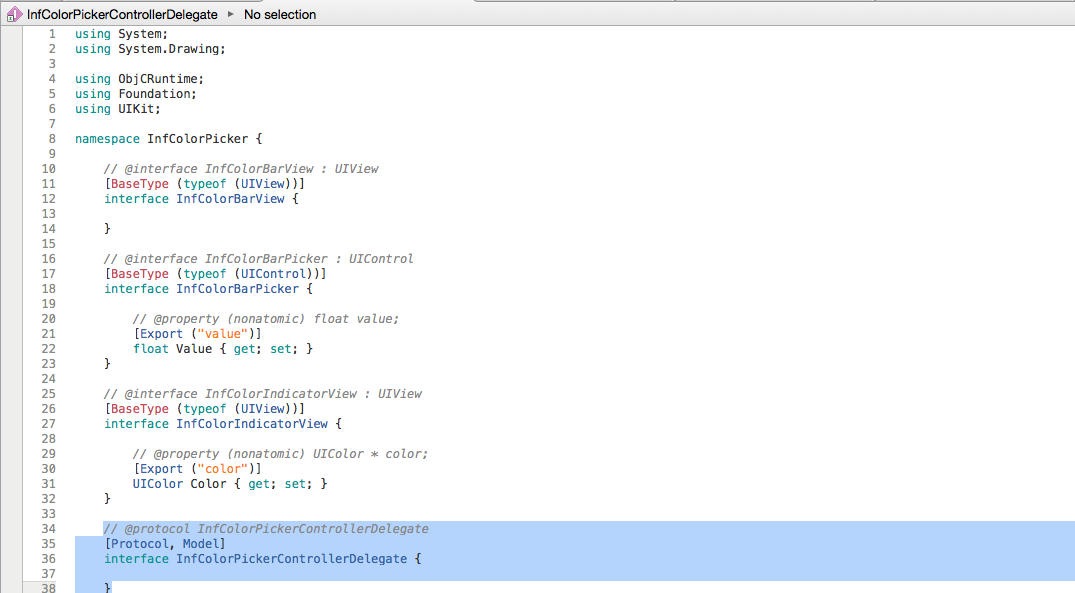Screen dimensions: 1075x593
Task: Click comment '@interface InfColorBarView : UIView'
Action: coord(241,169)
